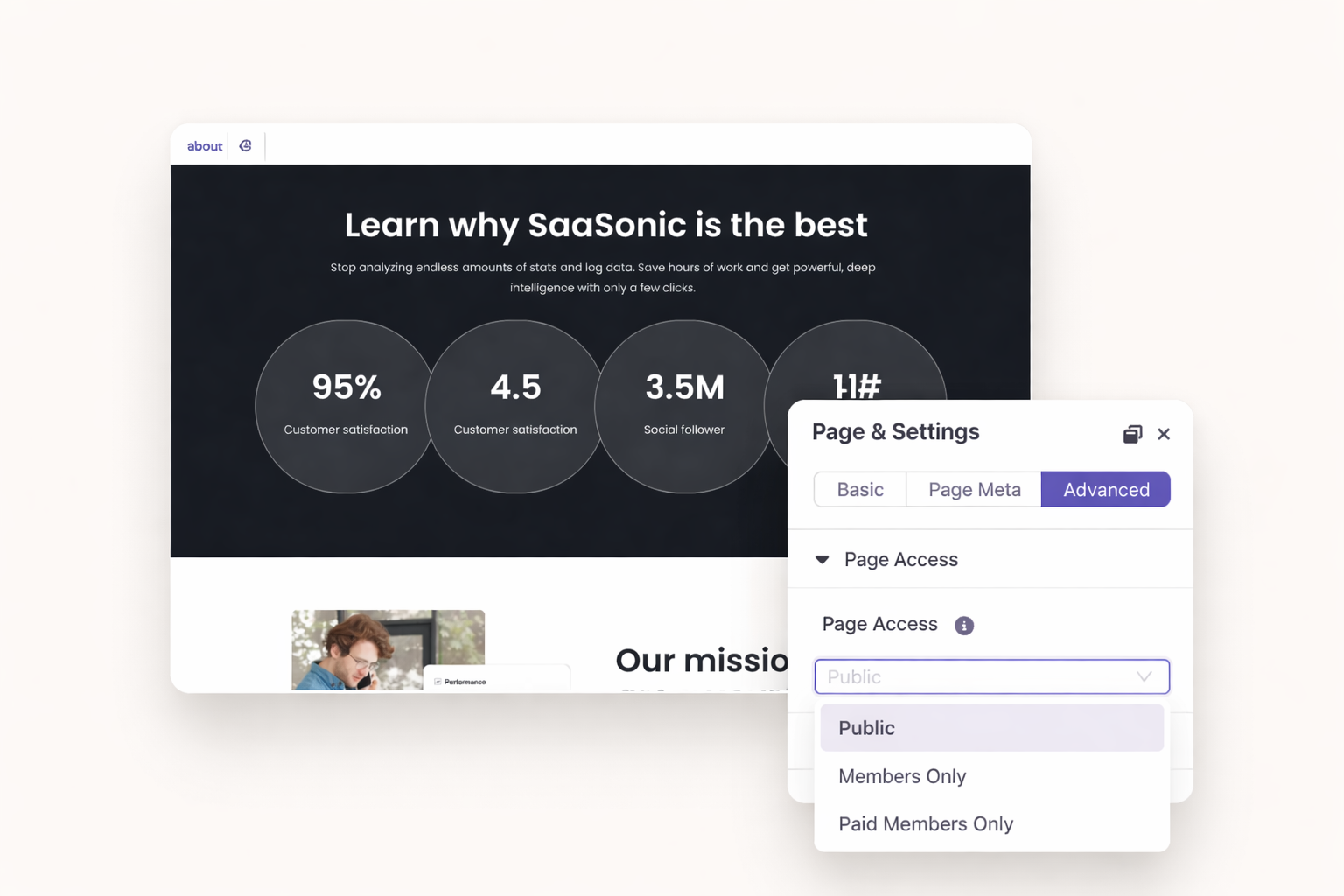
Task: Close the Page & Settings panel
Action: pyautogui.click(x=1164, y=434)
